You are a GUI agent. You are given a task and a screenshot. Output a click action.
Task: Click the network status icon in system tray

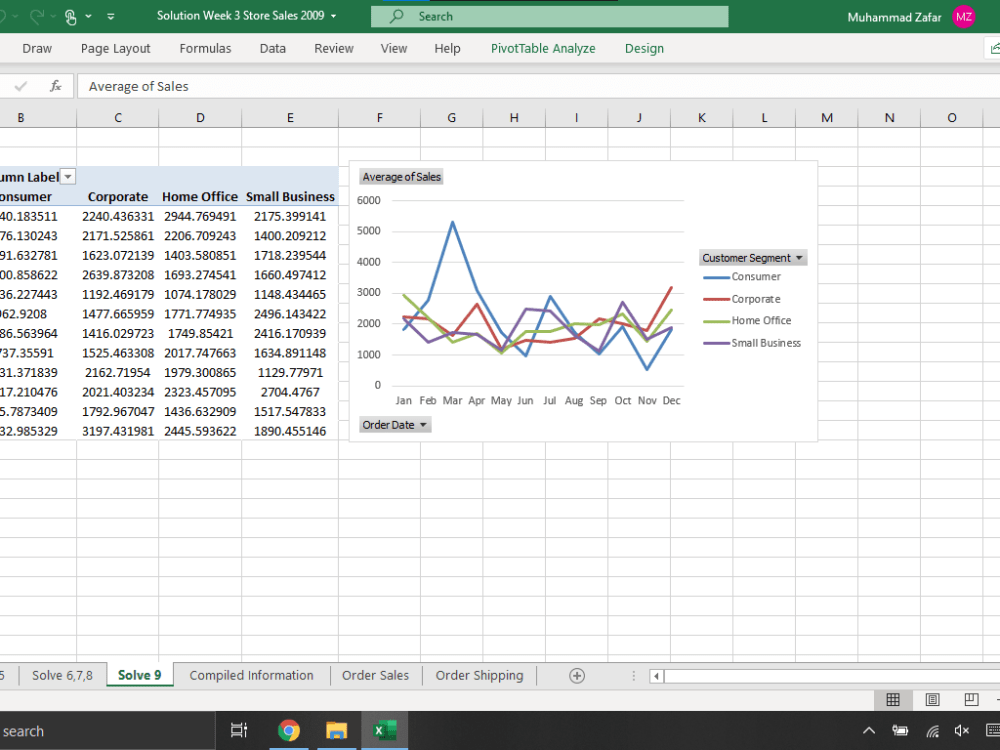click(x=933, y=731)
